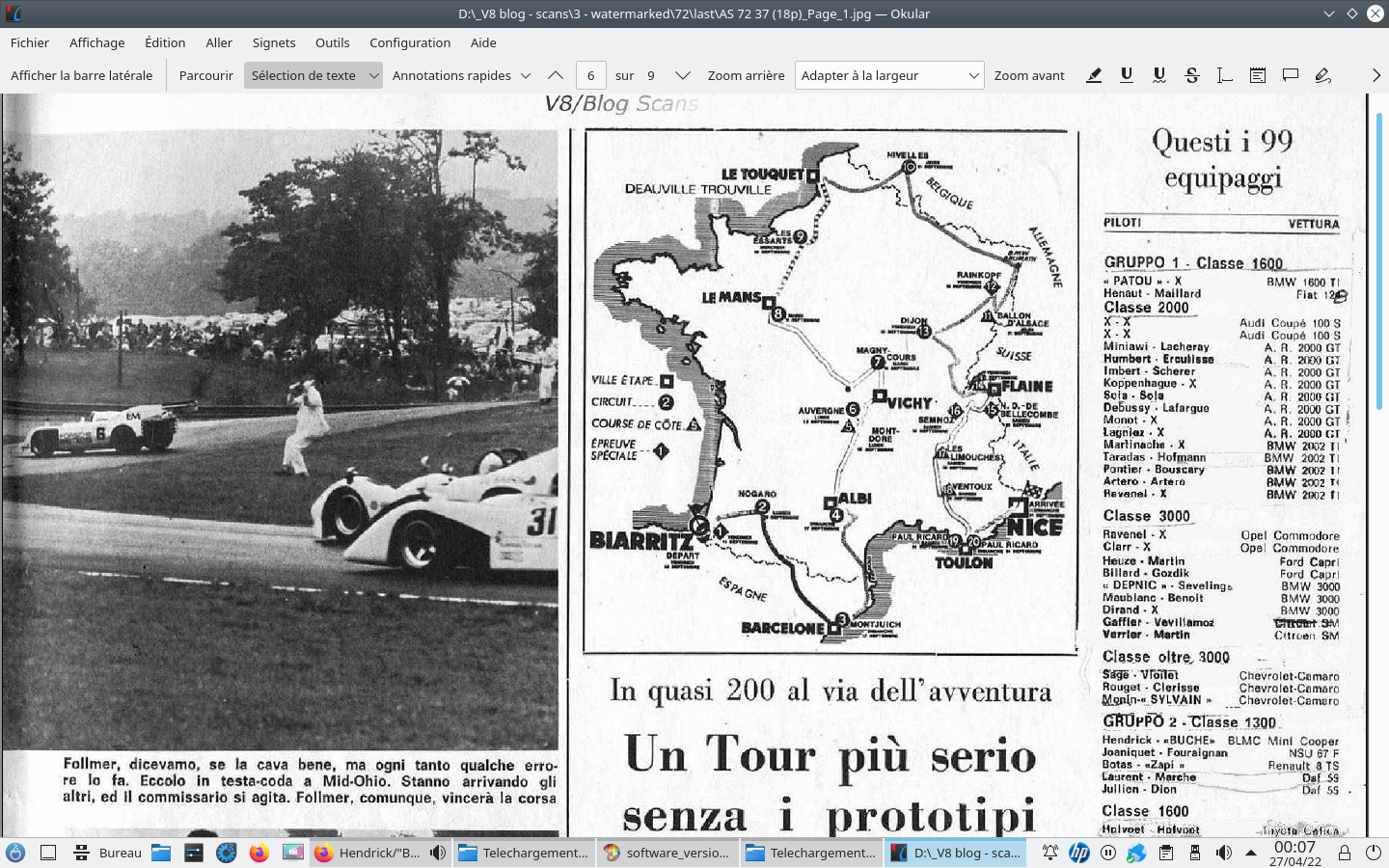The width and height of the screenshot is (1389, 868).
Task: Launch the Dolphin file manager from taskbar
Action: coord(161,853)
